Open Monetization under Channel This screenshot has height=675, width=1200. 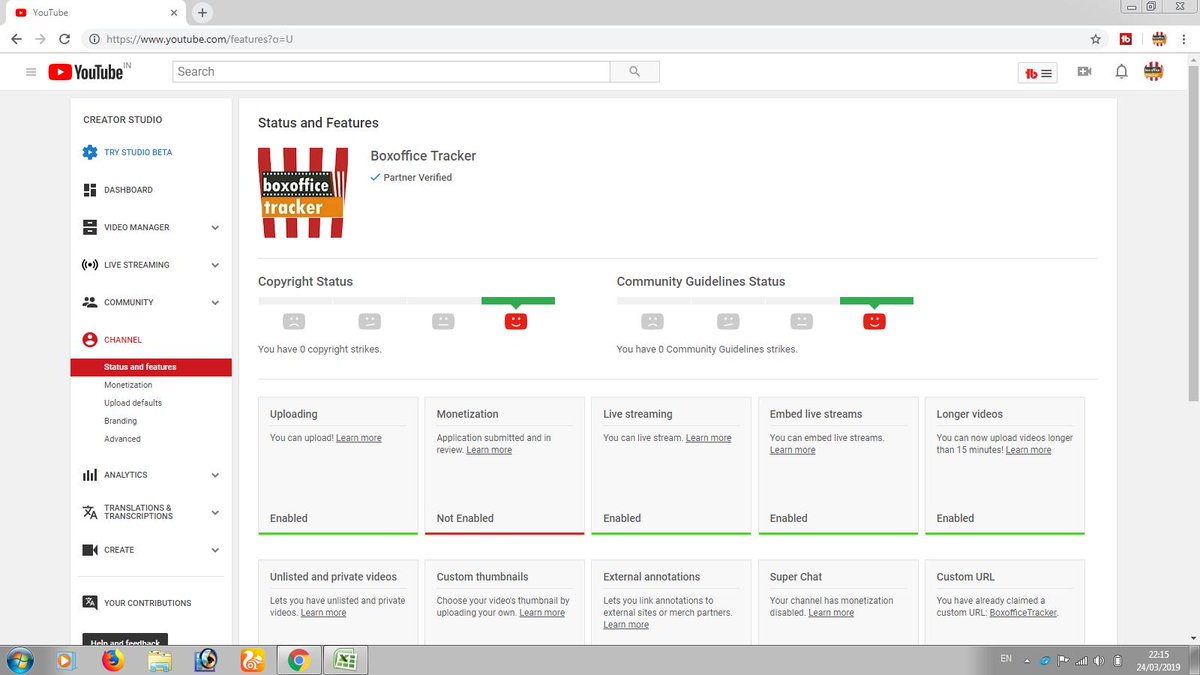(x=128, y=385)
